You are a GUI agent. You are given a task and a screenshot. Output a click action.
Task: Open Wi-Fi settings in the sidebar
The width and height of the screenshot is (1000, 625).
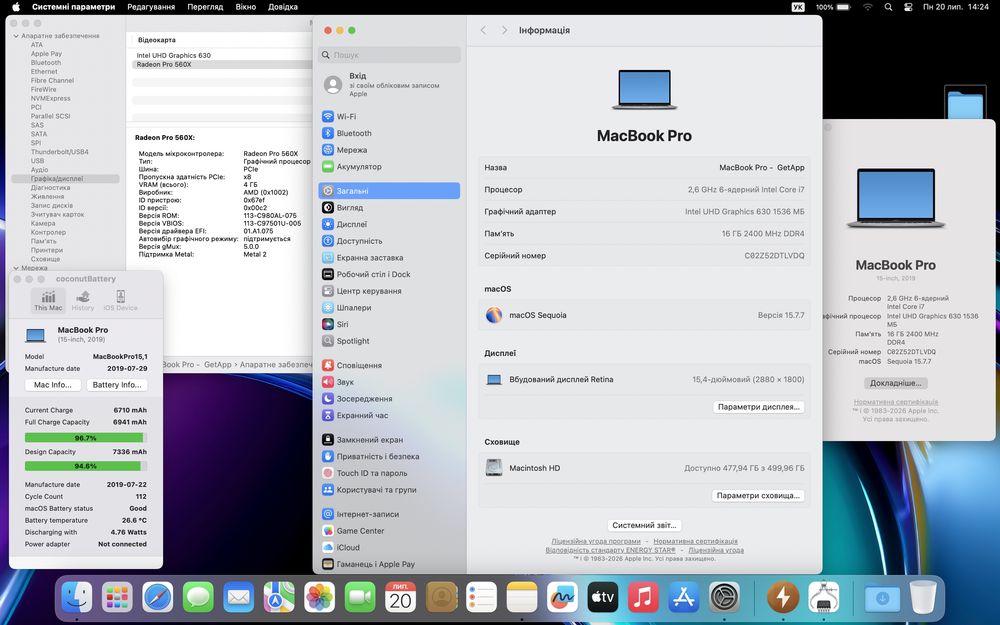tap(389, 117)
